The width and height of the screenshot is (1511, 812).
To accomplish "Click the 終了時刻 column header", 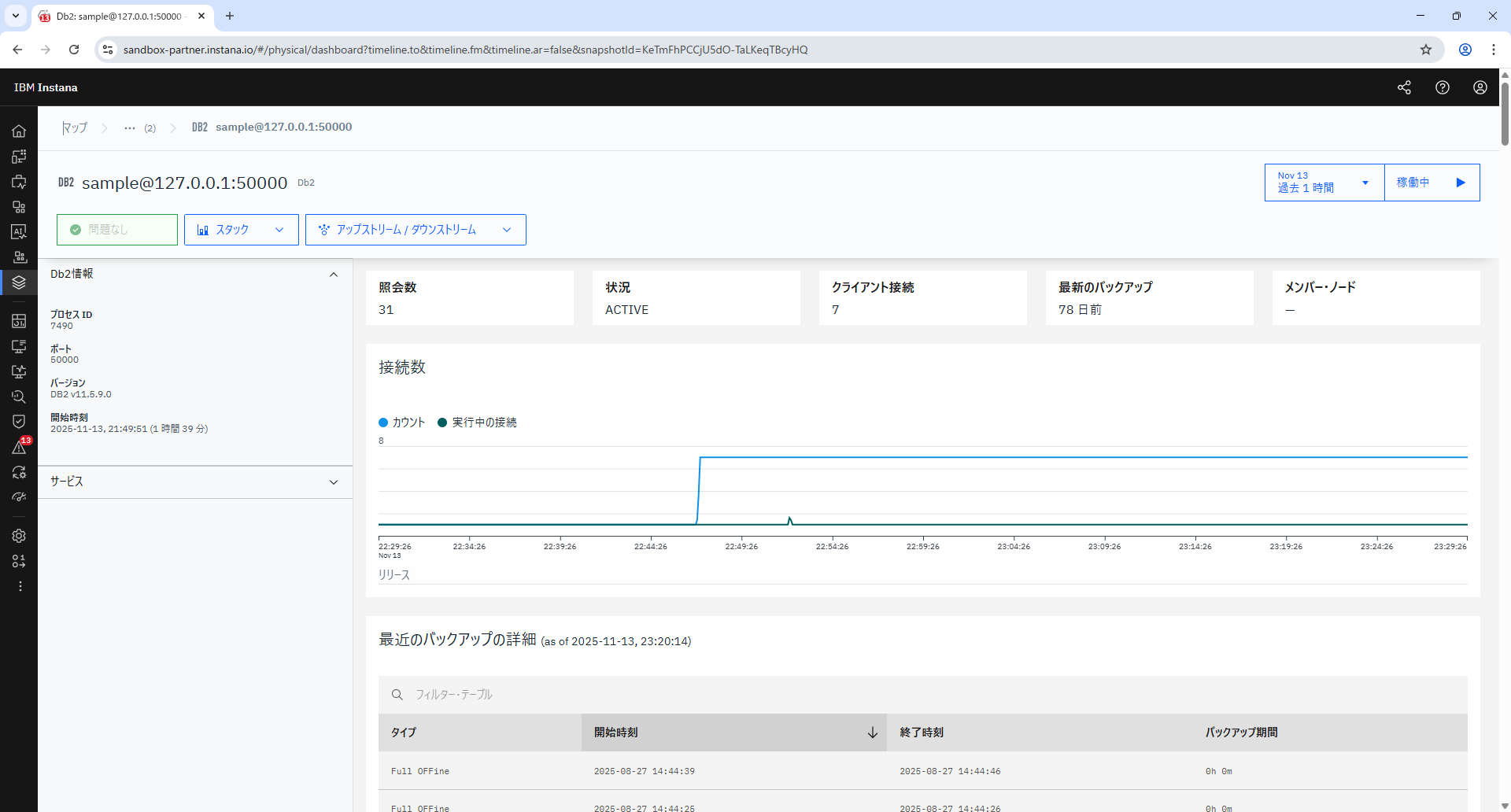I will [x=1040, y=733].
